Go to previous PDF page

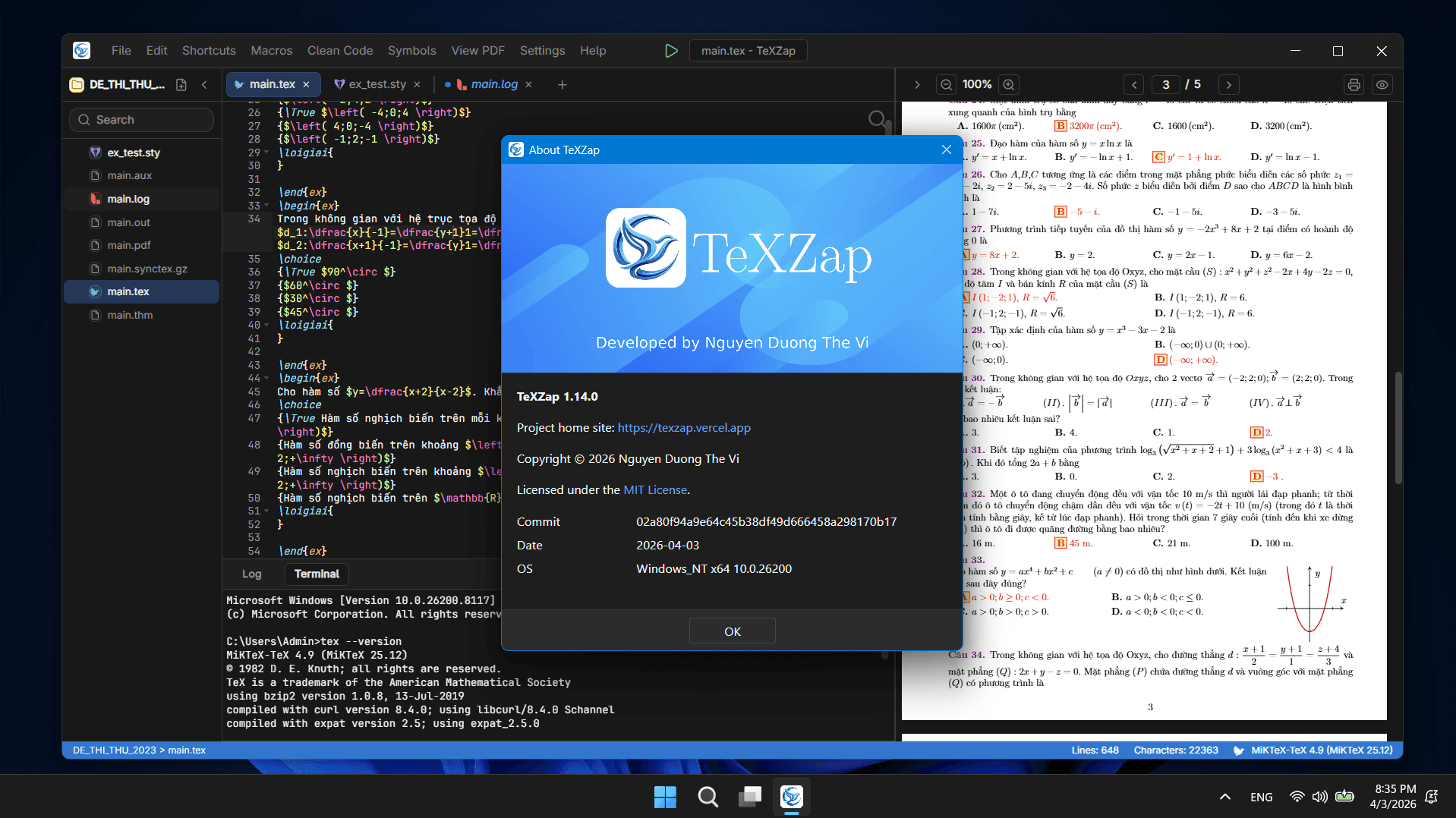click(x=1134, y=85)
